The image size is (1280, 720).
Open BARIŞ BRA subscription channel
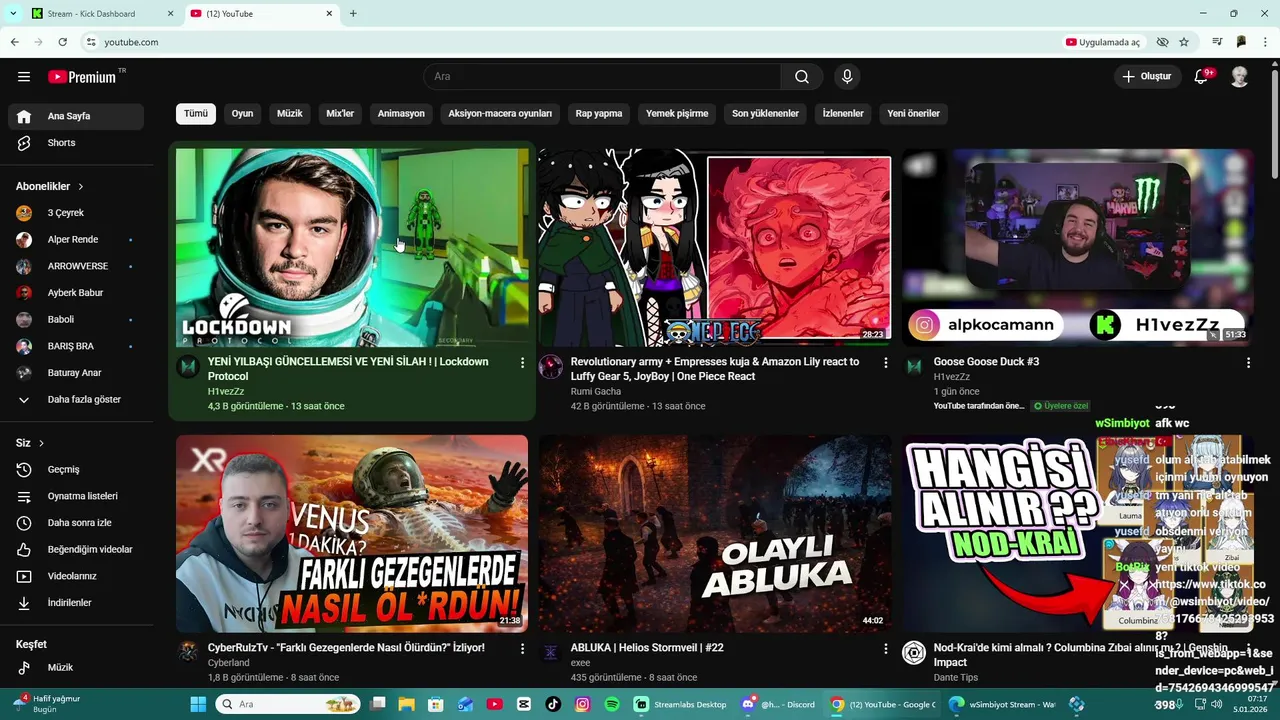pos(76,346)
